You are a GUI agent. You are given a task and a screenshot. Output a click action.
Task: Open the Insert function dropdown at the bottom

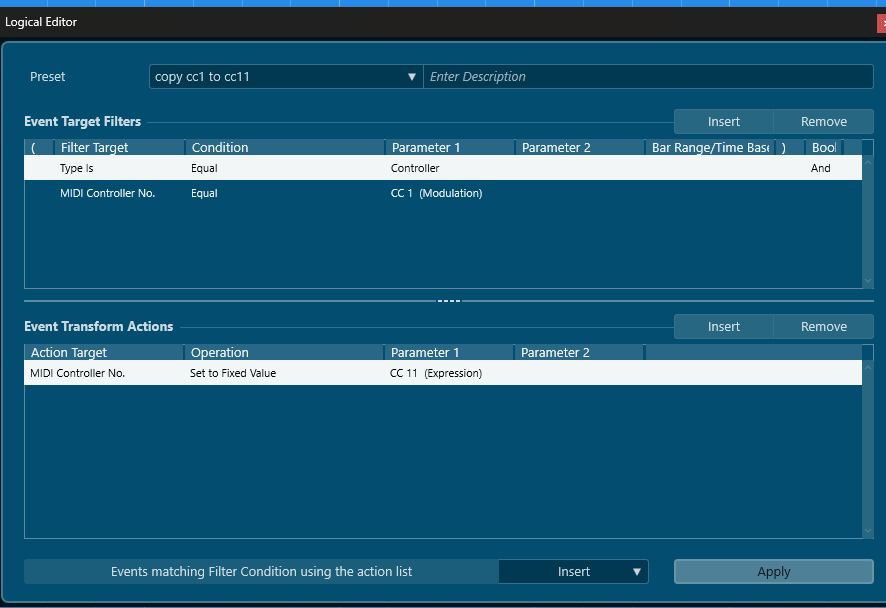point(574,572)
